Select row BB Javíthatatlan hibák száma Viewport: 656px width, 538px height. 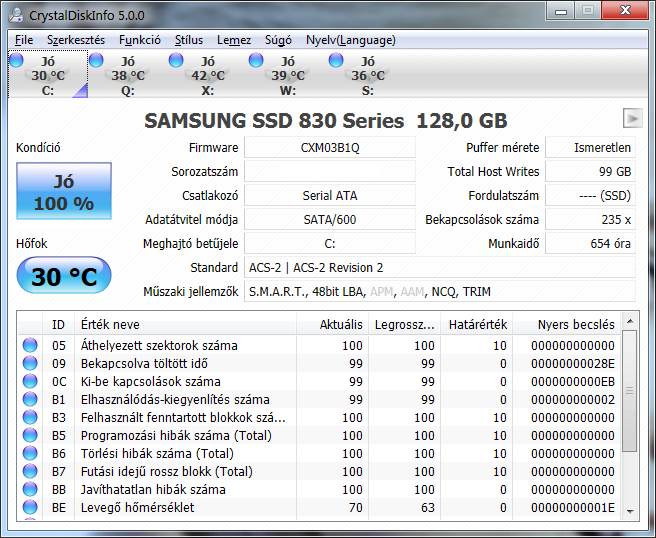(319, 489)
